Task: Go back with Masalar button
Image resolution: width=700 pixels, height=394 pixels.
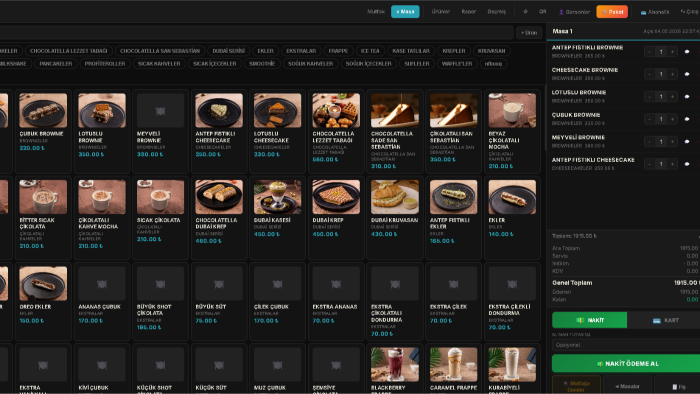Action: pyautogui.click(x=627, y=386)
